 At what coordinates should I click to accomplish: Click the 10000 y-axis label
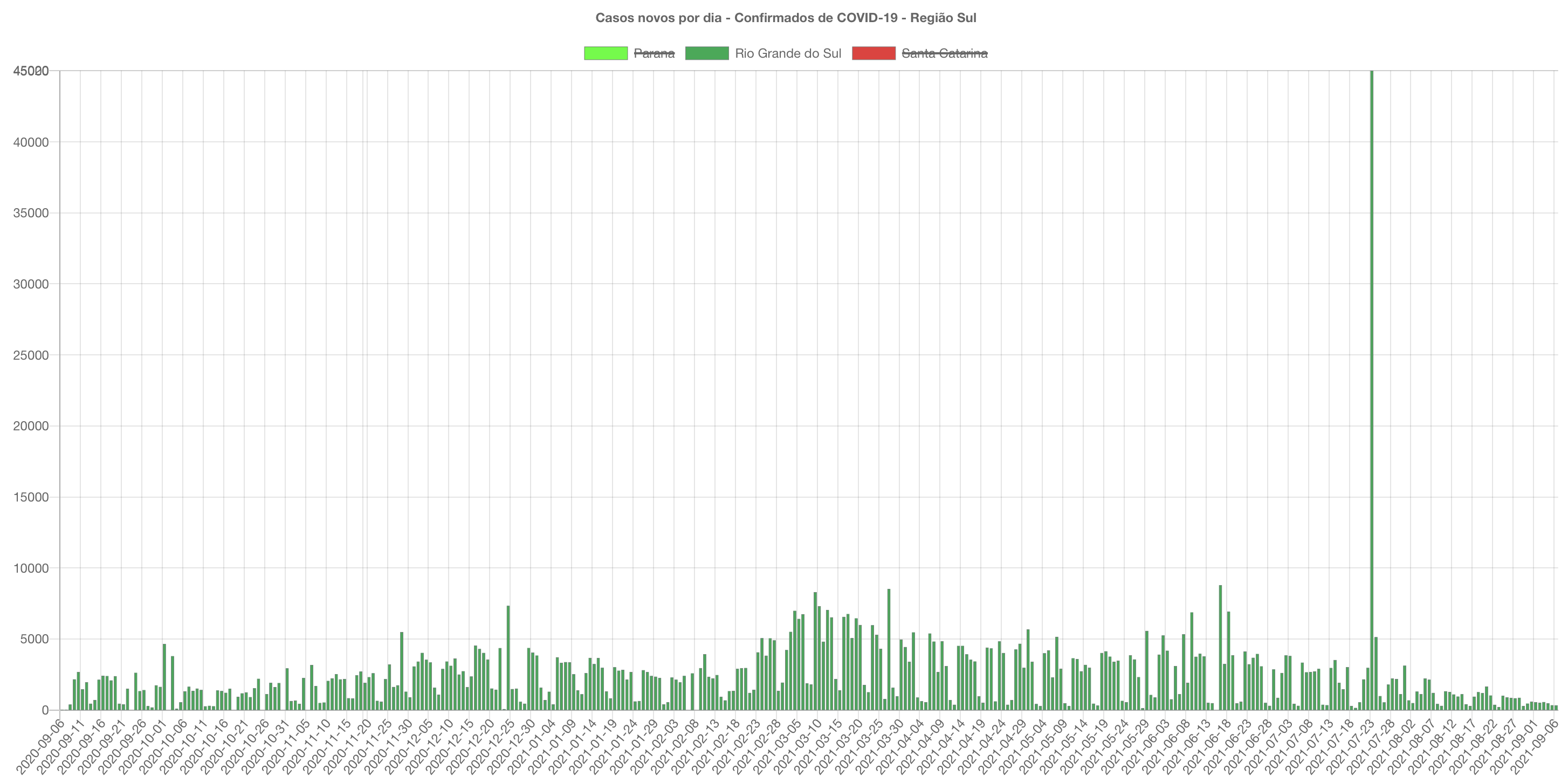point(30,568)
